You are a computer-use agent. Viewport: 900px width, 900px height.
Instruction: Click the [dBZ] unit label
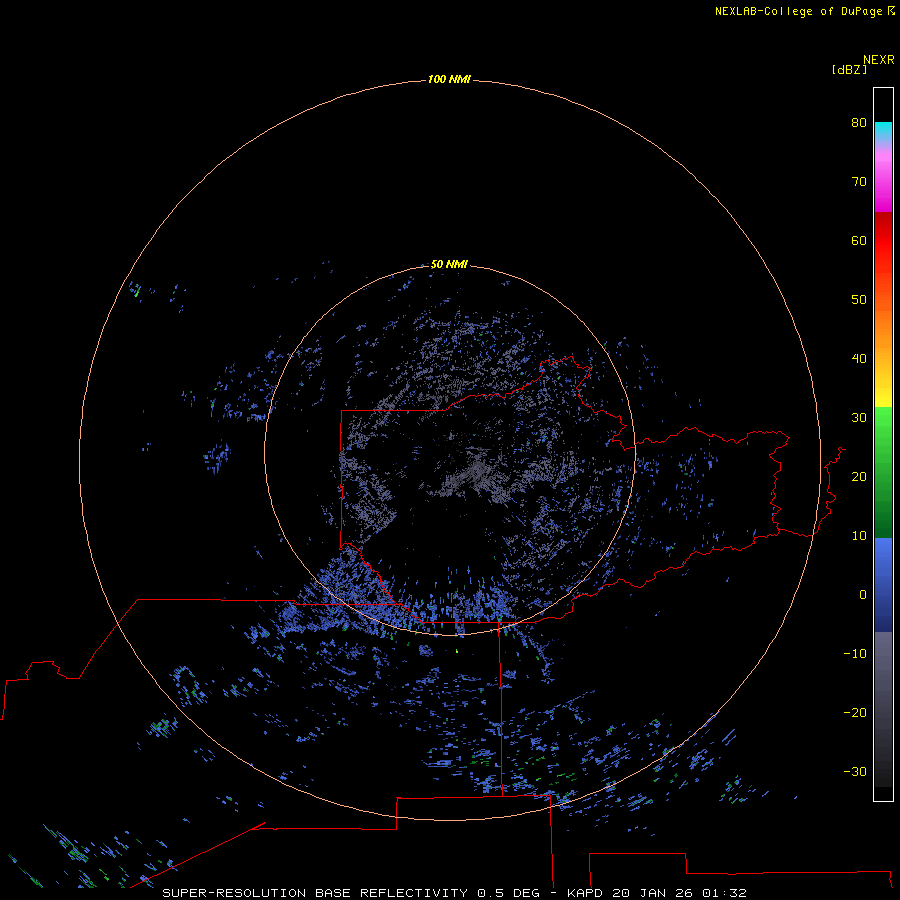coord(849,69)
